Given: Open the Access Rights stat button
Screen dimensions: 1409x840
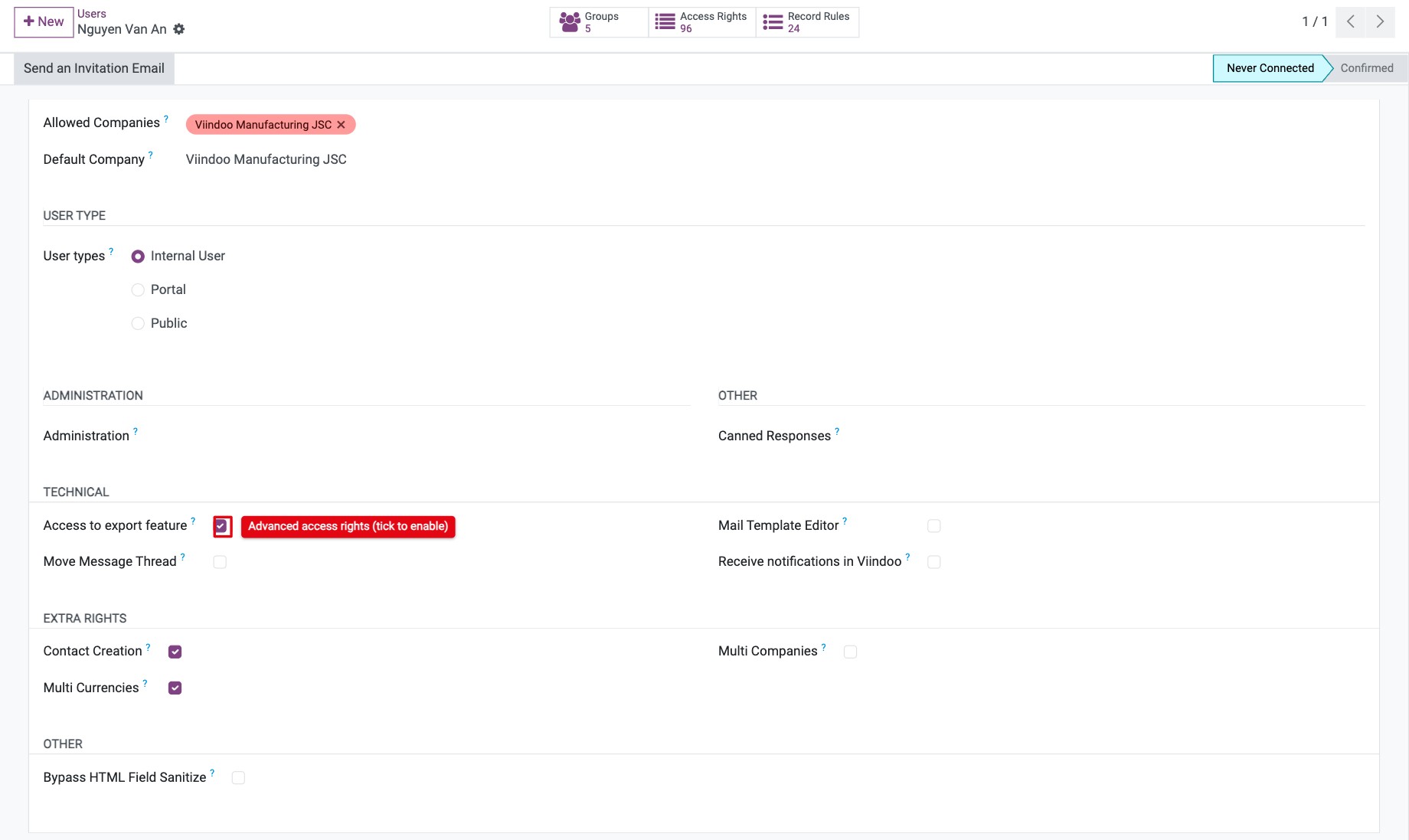Looking at the screenshot, I should click(702, 22).
